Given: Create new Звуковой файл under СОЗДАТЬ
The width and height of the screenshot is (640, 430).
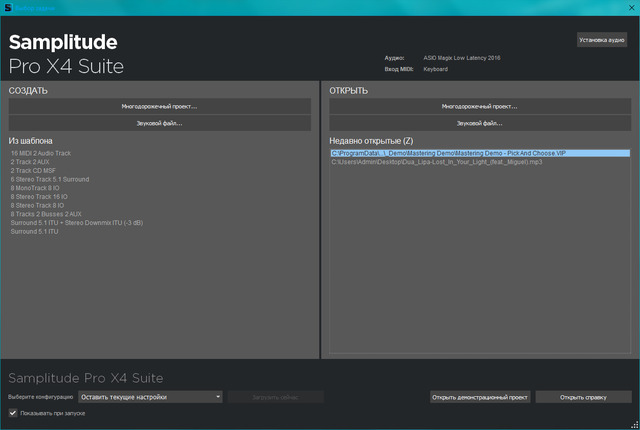Looking at the screenshot, I should coord(160,123).
